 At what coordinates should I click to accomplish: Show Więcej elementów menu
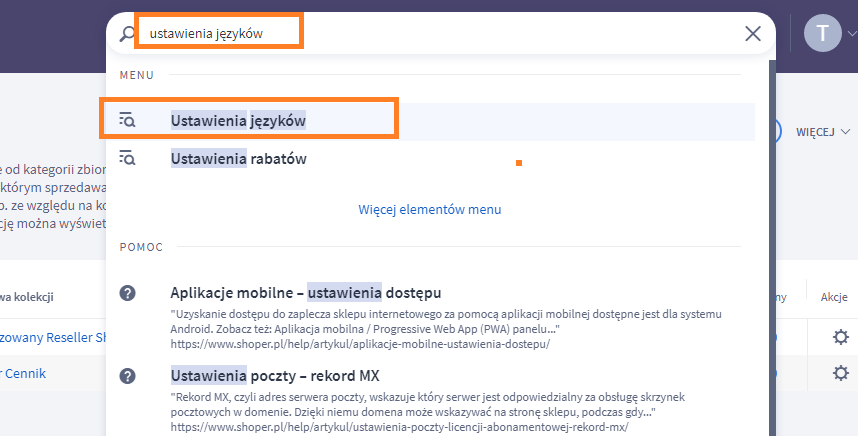[x=430, y=210]
